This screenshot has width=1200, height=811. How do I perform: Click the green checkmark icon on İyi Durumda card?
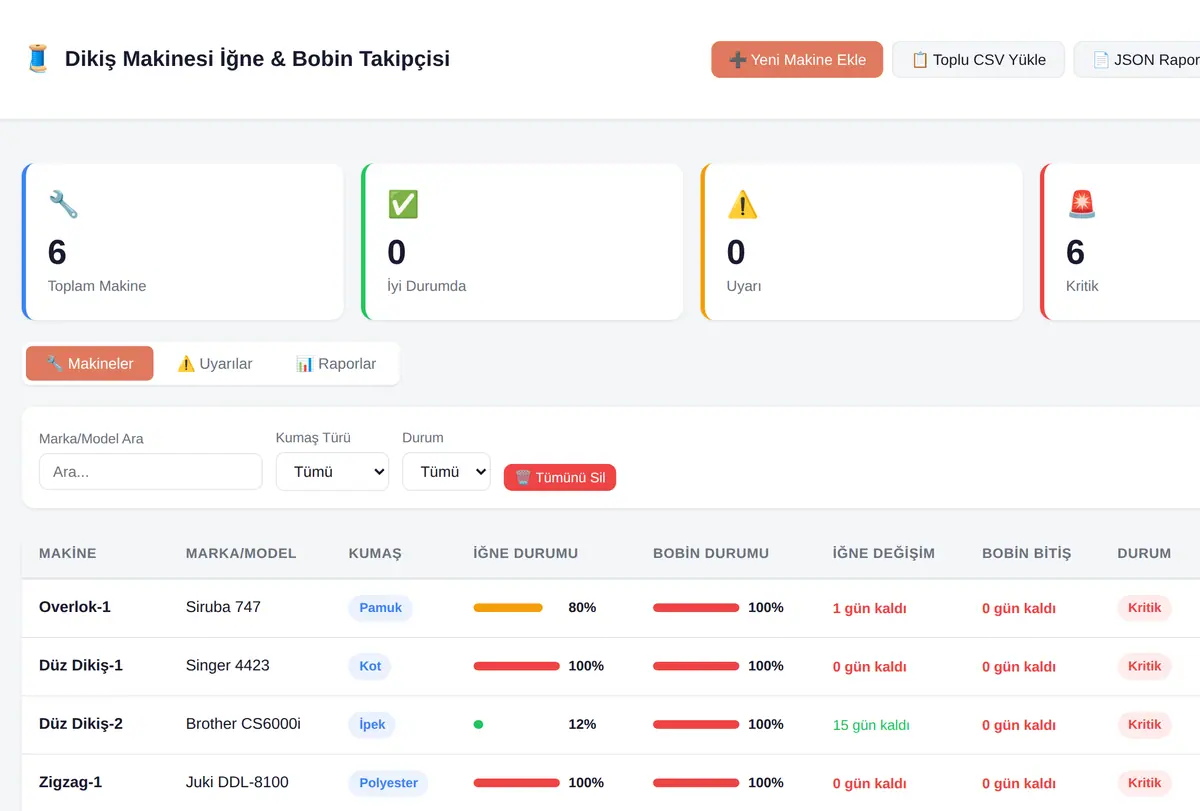(x=403, y=205)
